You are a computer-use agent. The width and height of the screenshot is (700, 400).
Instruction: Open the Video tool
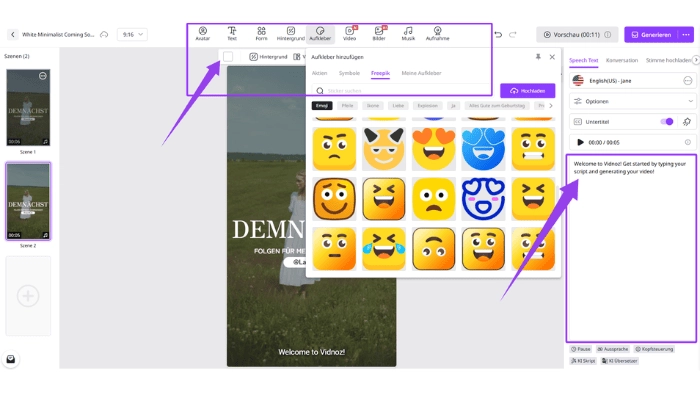pyautogui.click(x=350, y=33)
